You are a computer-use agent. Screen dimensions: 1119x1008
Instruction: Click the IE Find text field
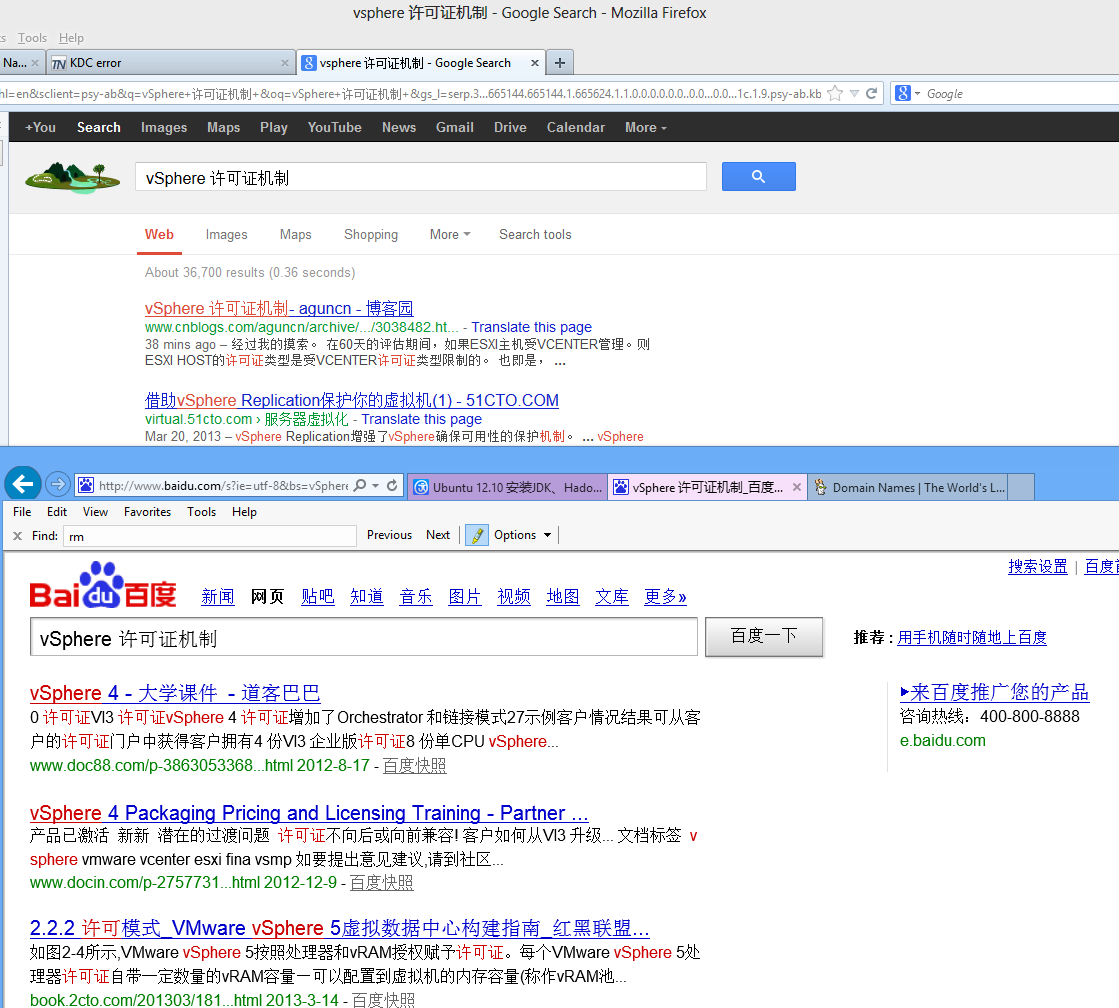[210, 536]
